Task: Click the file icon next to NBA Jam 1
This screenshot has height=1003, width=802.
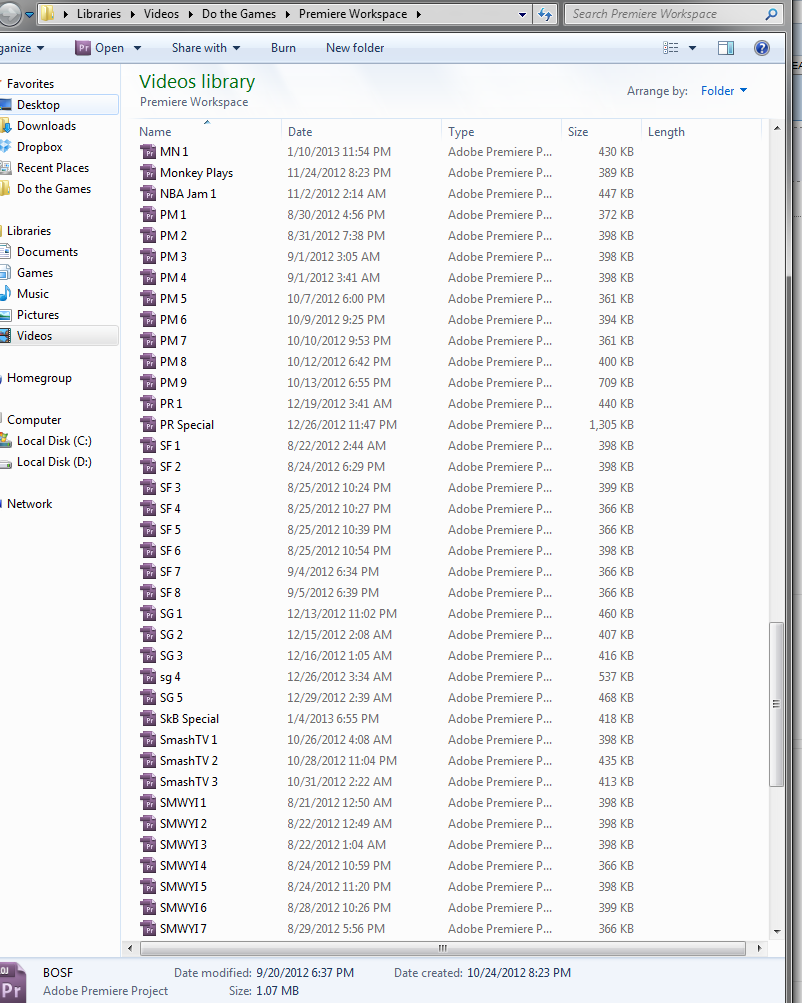Action: tap(148, 194)
